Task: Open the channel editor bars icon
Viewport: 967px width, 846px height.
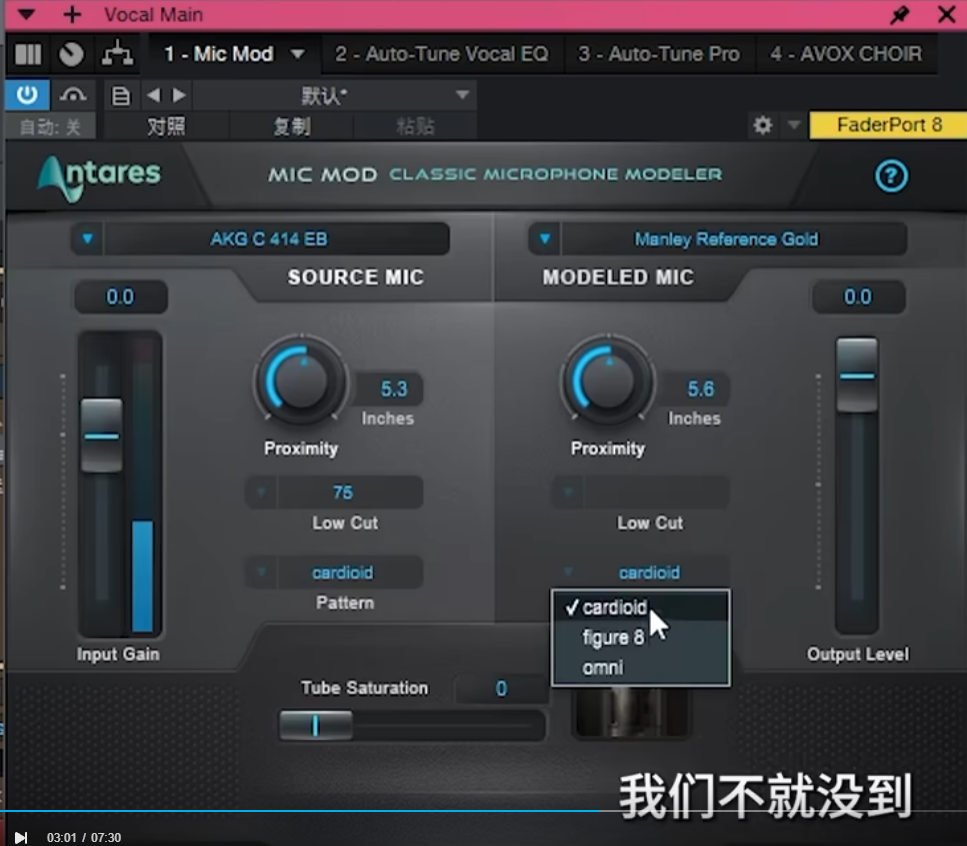Action: pos(28,54)
